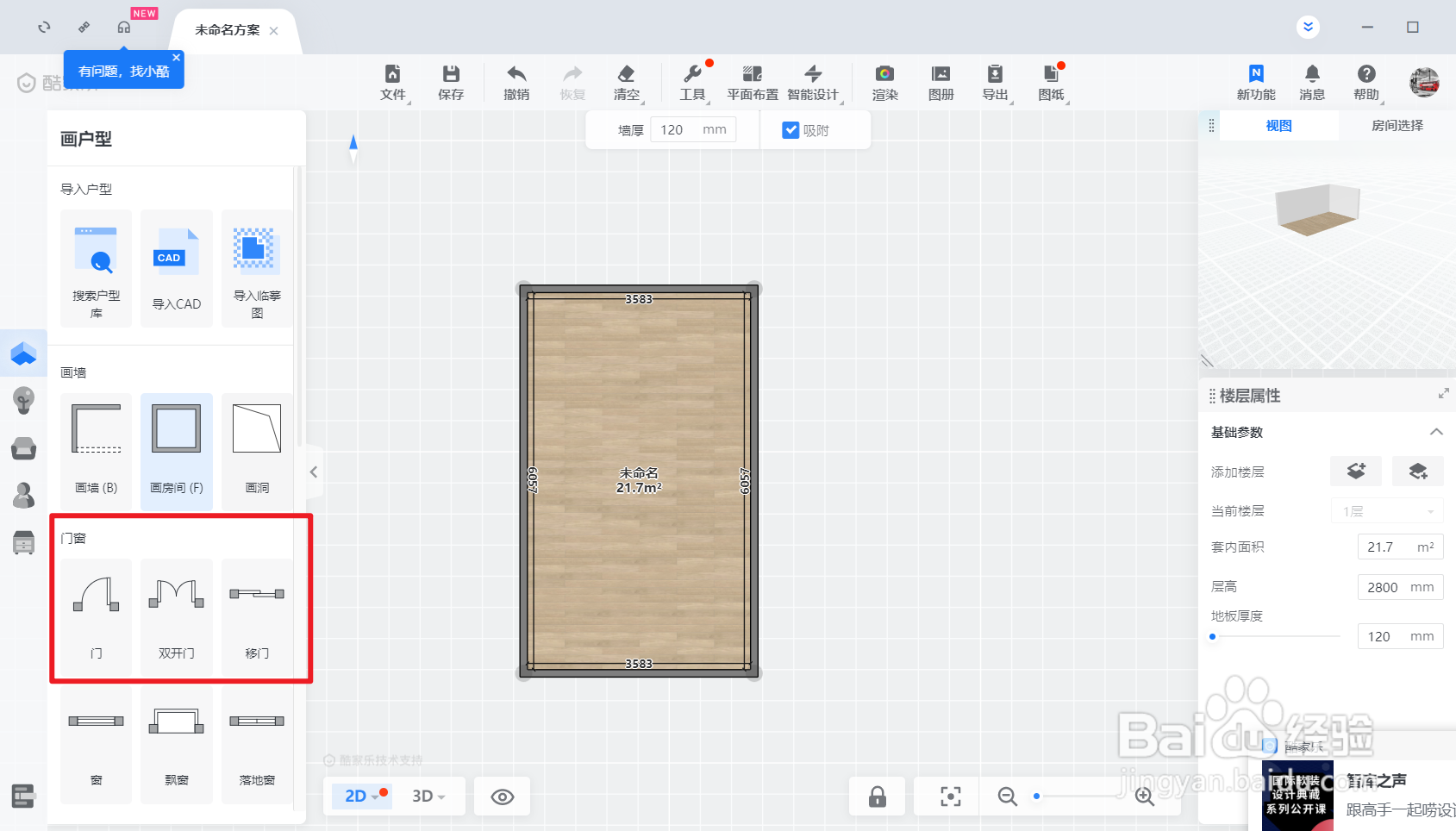1456x831 pixels.
Task: Pick the 落地窗 floor-to-ceiling window
Action: coord(257,745)
